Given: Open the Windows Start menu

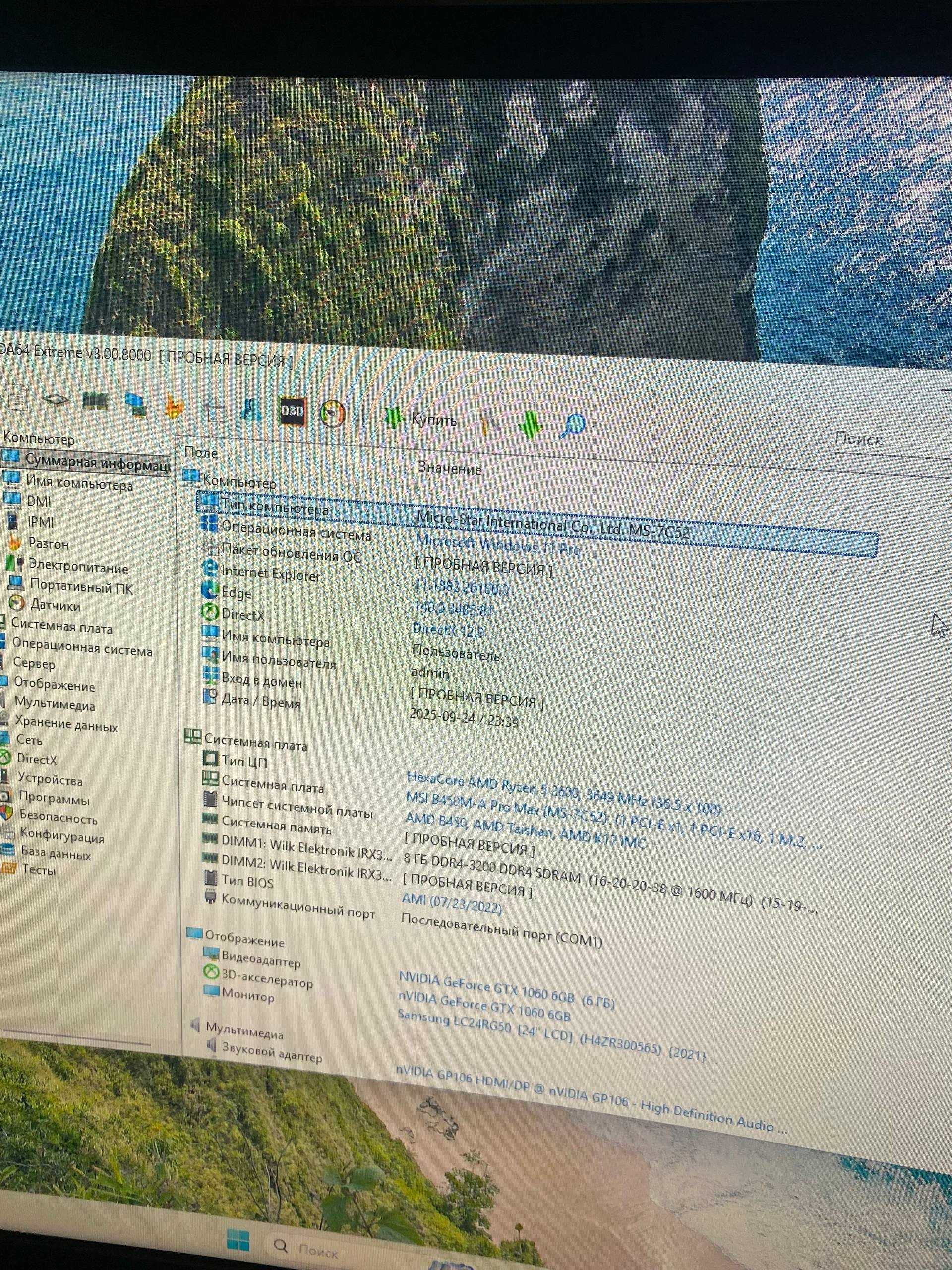Looking at the screenshot, I should [x=238, y=1239].
